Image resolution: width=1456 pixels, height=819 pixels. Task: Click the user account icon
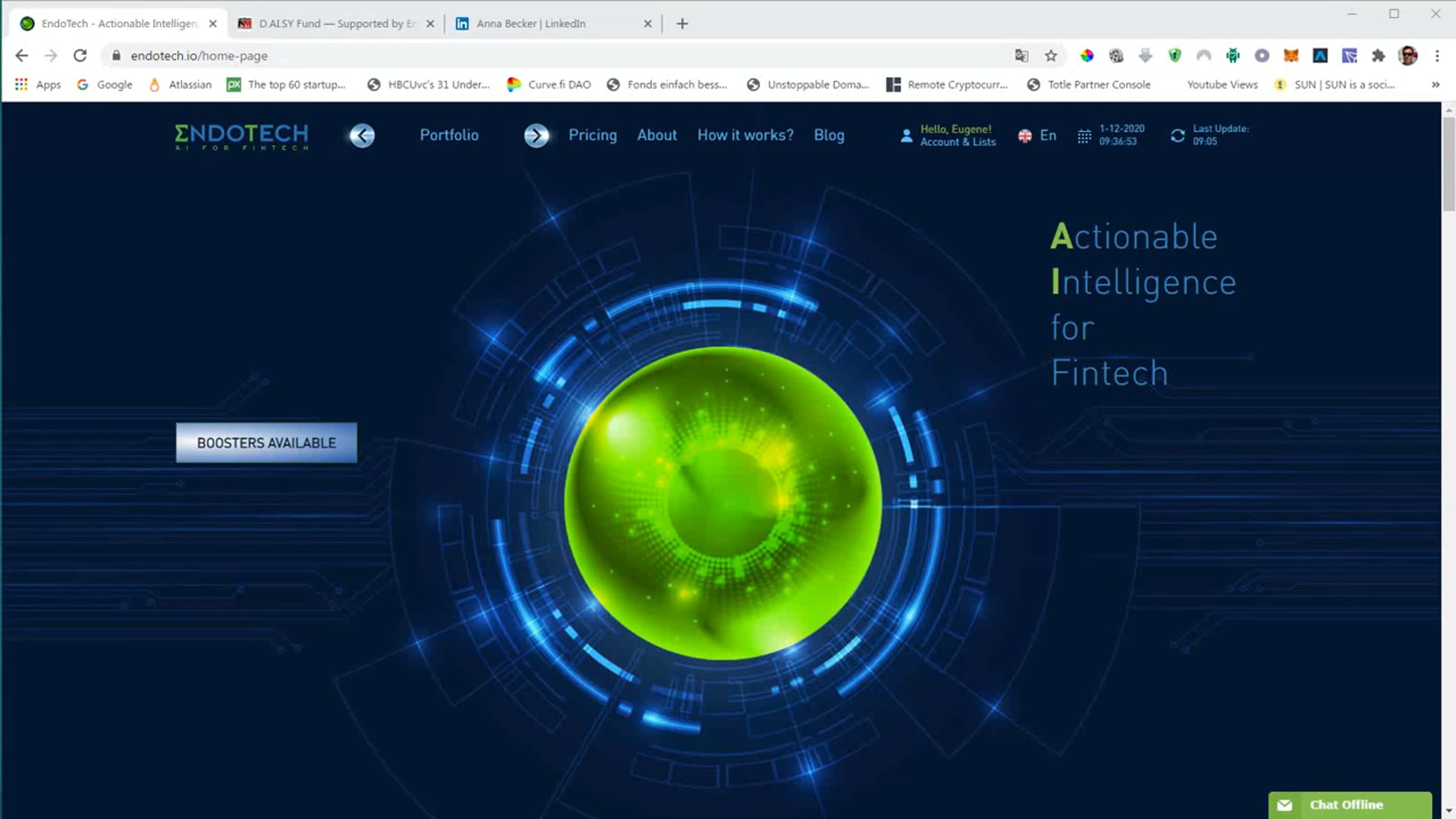coord(906,136)
